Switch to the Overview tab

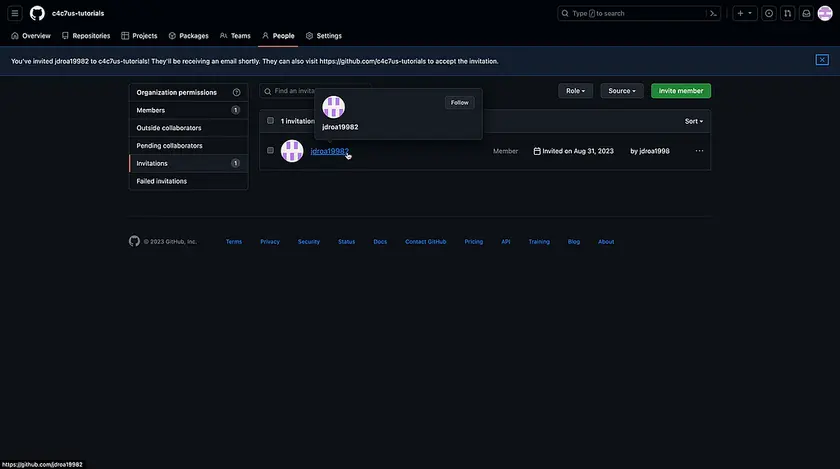31,36
